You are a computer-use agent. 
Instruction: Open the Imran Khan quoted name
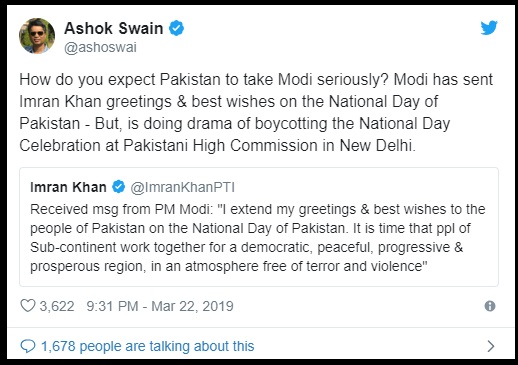68,187
